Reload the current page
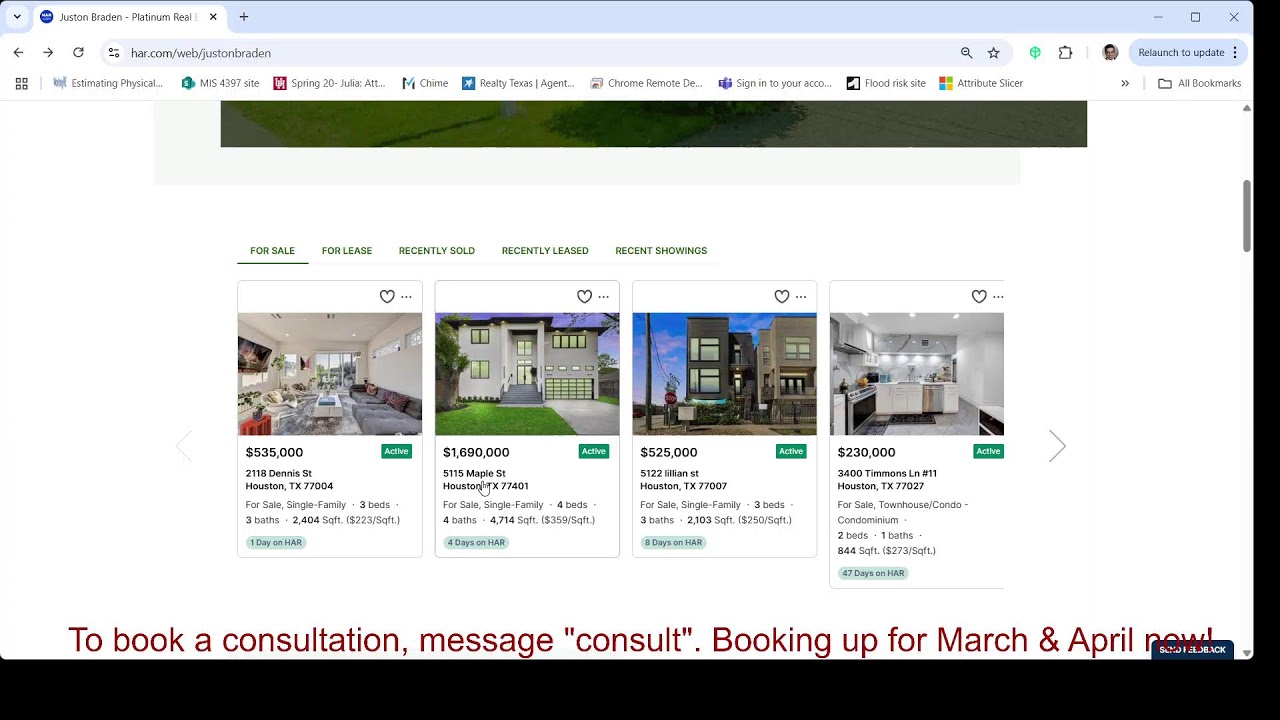The width and height of the screenshot is (1280, 720). coord(78,53)
